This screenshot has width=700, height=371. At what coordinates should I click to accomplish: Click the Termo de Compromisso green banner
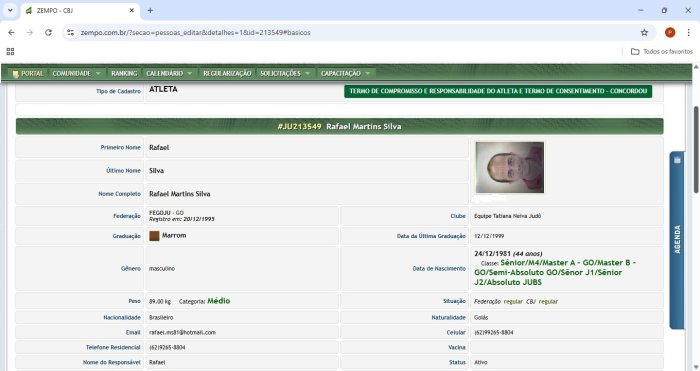[x=498, y=91]
